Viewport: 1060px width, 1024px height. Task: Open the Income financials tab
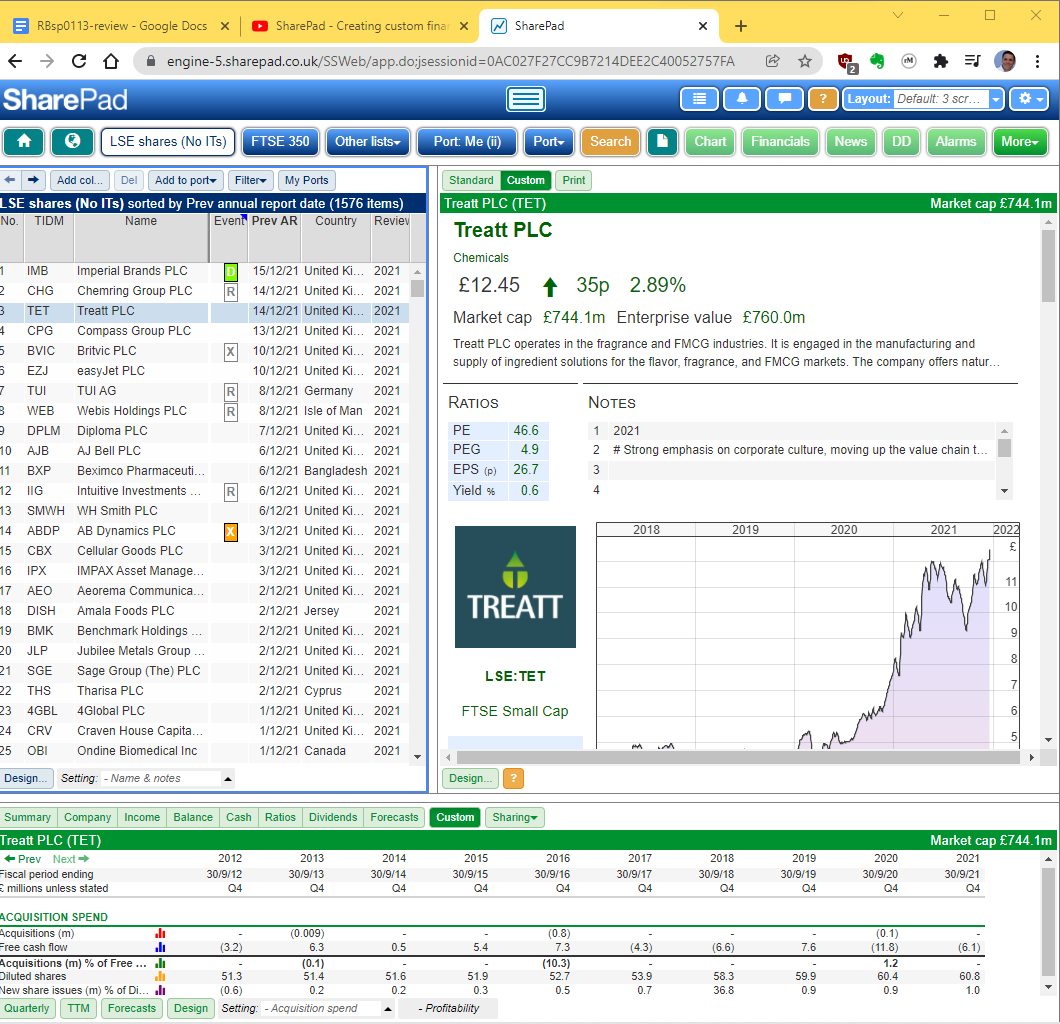point(142,817)
